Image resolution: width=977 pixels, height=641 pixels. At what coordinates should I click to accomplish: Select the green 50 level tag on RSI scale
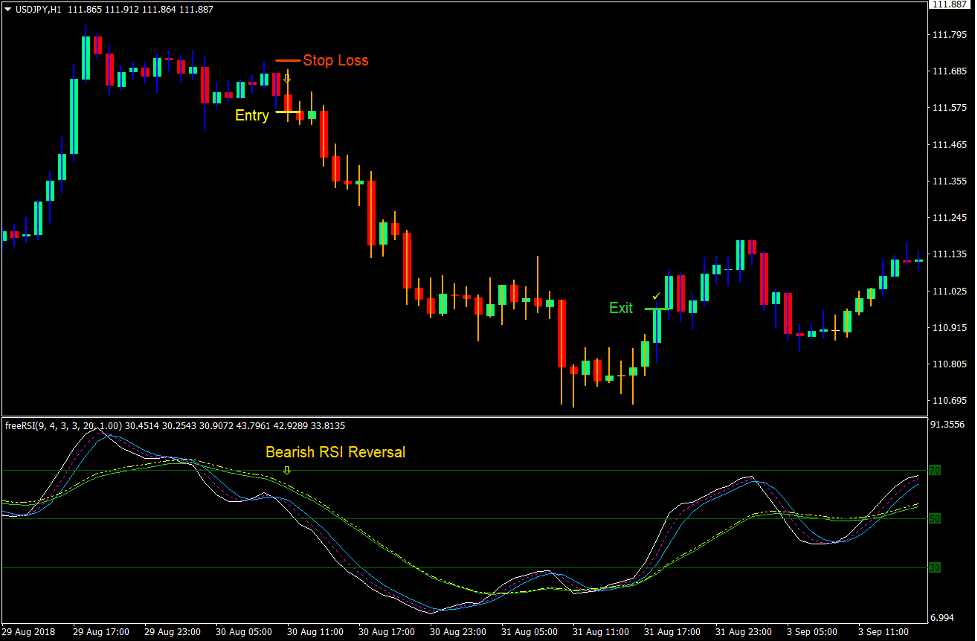tap(936, 518)
